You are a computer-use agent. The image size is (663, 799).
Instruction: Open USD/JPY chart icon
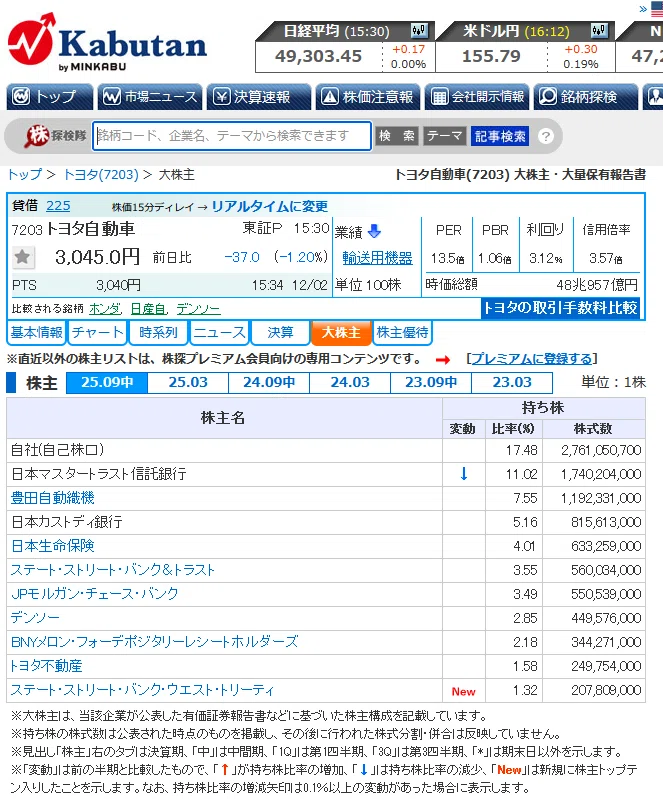(599, 31)
